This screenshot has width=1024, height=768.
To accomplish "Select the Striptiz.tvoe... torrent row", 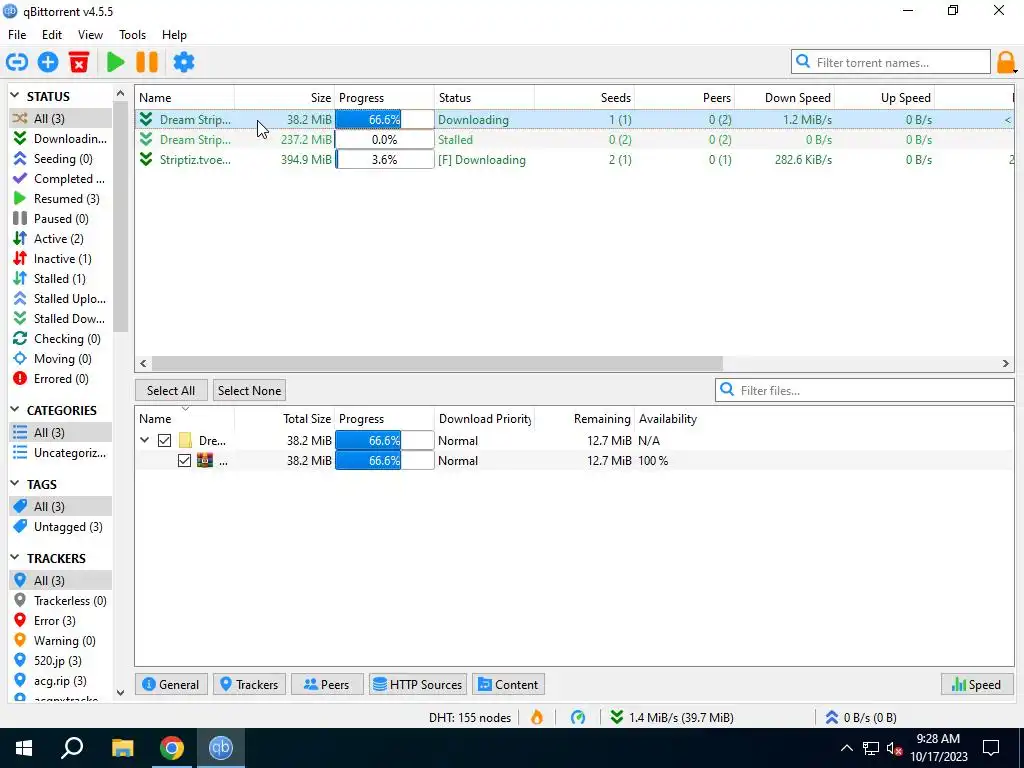I will pyautogui.click(x=575, y=159).
